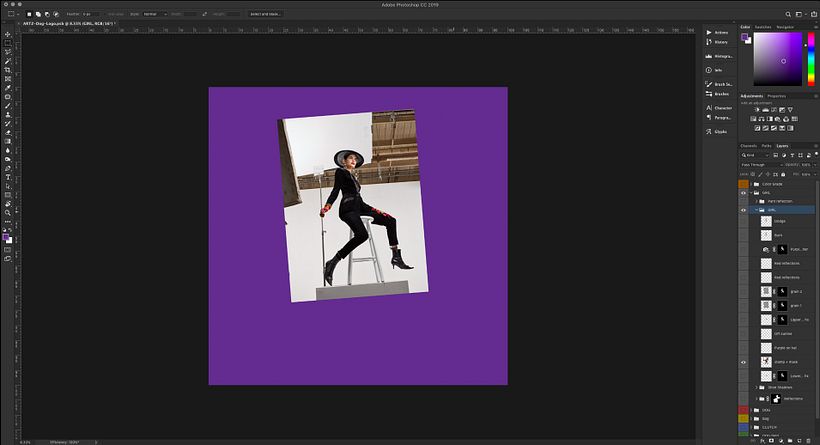This screenshot has height=445, width=820.
Task: Expand the Shoe Shadows layer group
Action: (x=755, y=387)
